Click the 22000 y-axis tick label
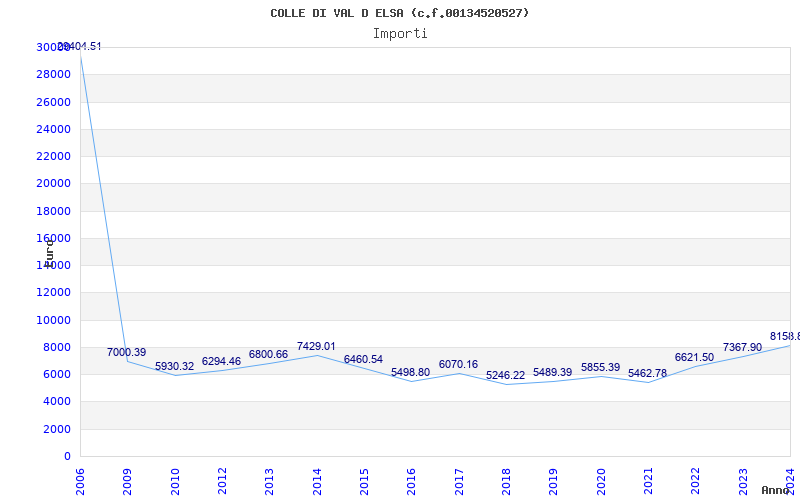Viewport: 800px width, 500px height. point(54,156)
